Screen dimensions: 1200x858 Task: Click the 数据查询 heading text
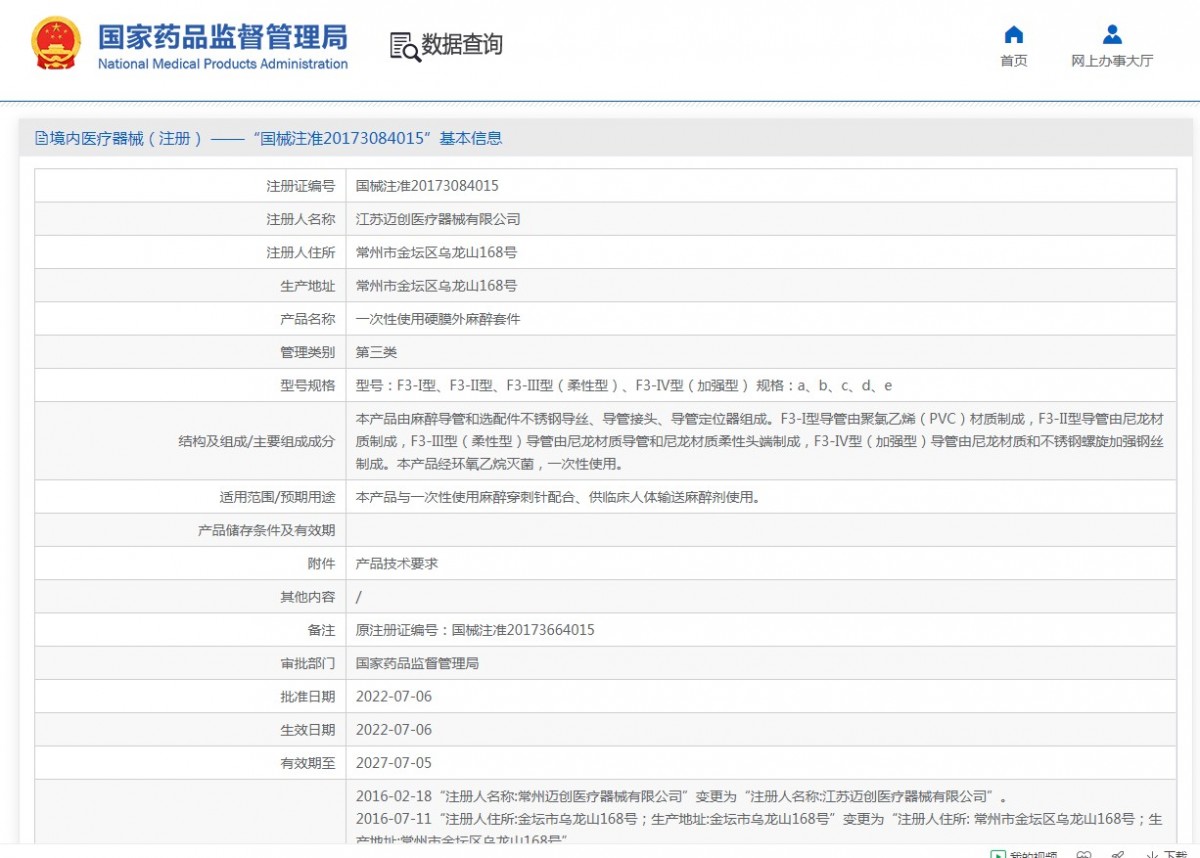(461, 45)
